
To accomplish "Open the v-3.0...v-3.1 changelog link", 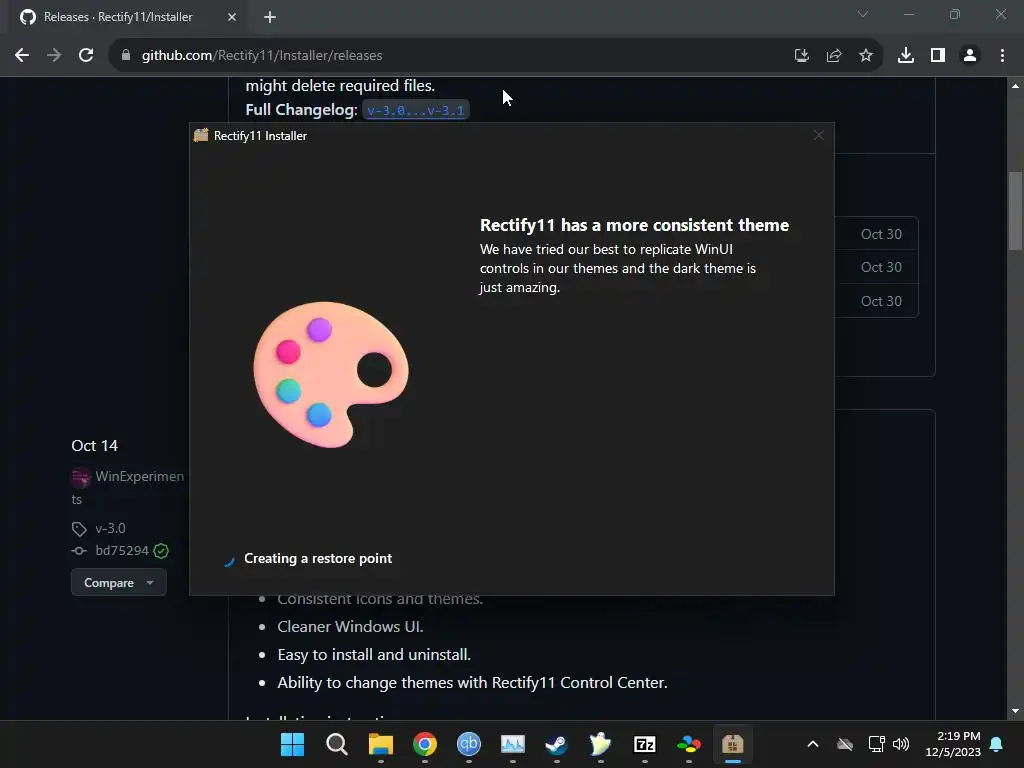I will (415, 110).
